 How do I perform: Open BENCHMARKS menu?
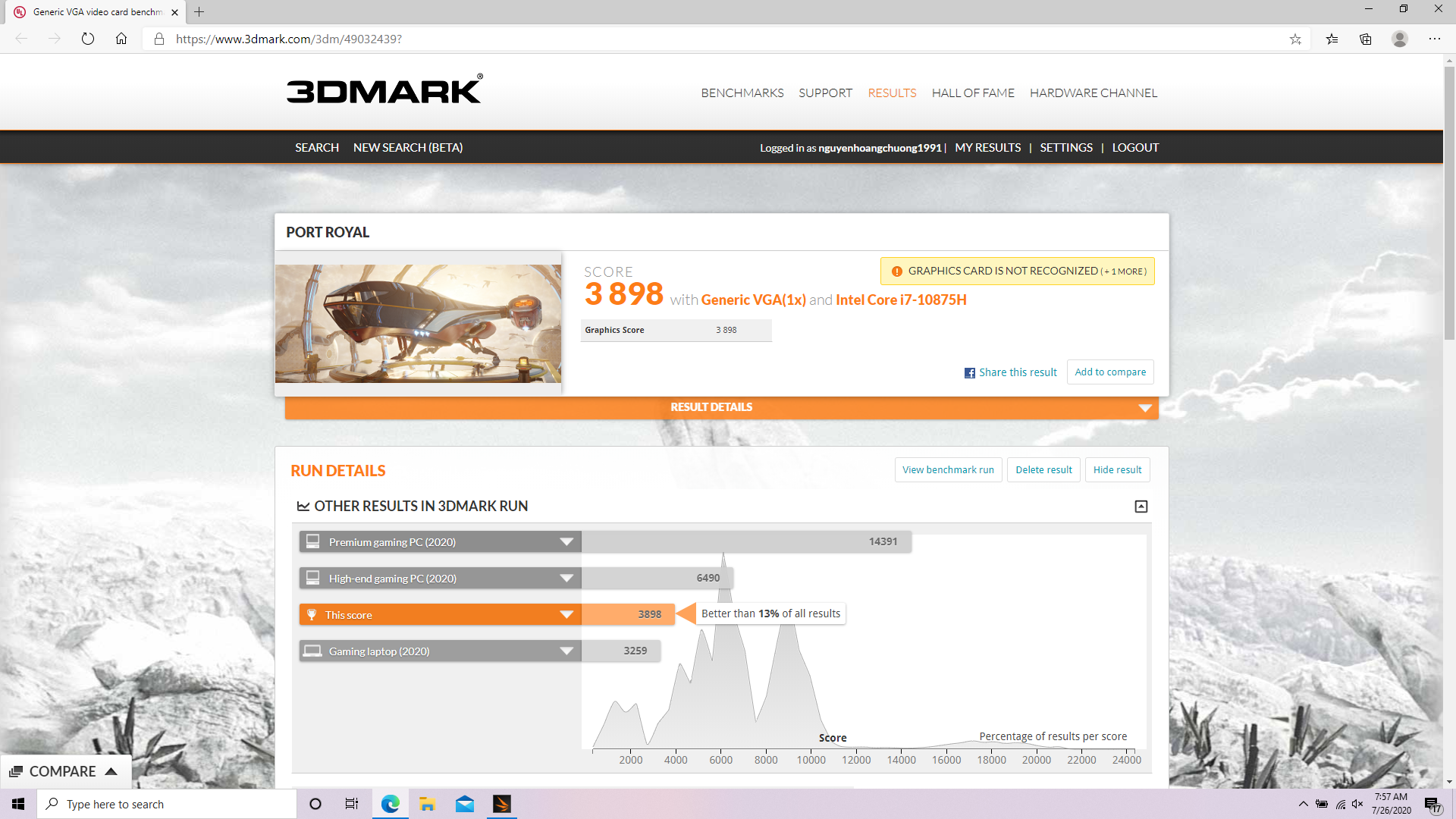point(742,93)
